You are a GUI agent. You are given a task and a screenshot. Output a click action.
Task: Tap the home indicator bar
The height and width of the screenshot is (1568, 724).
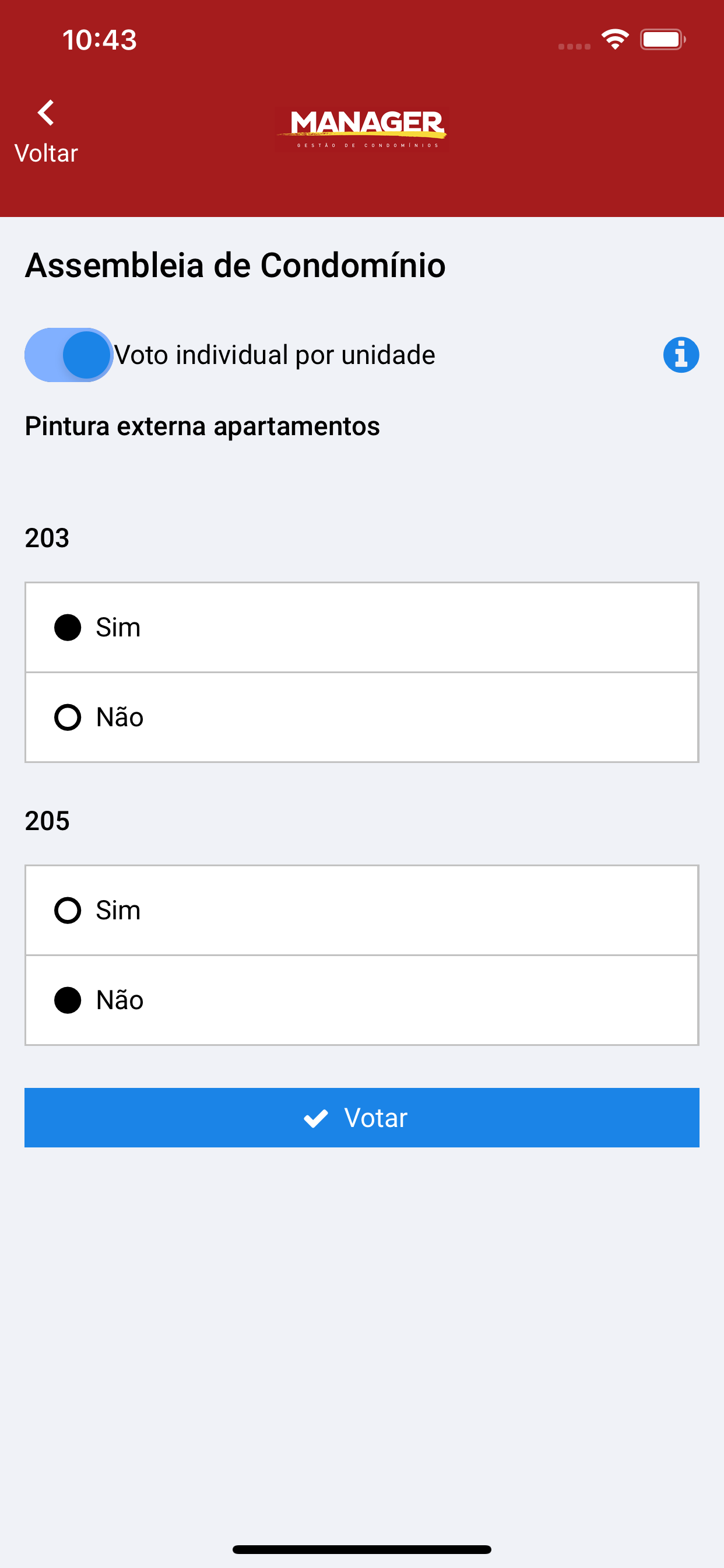click(362, 1549)
